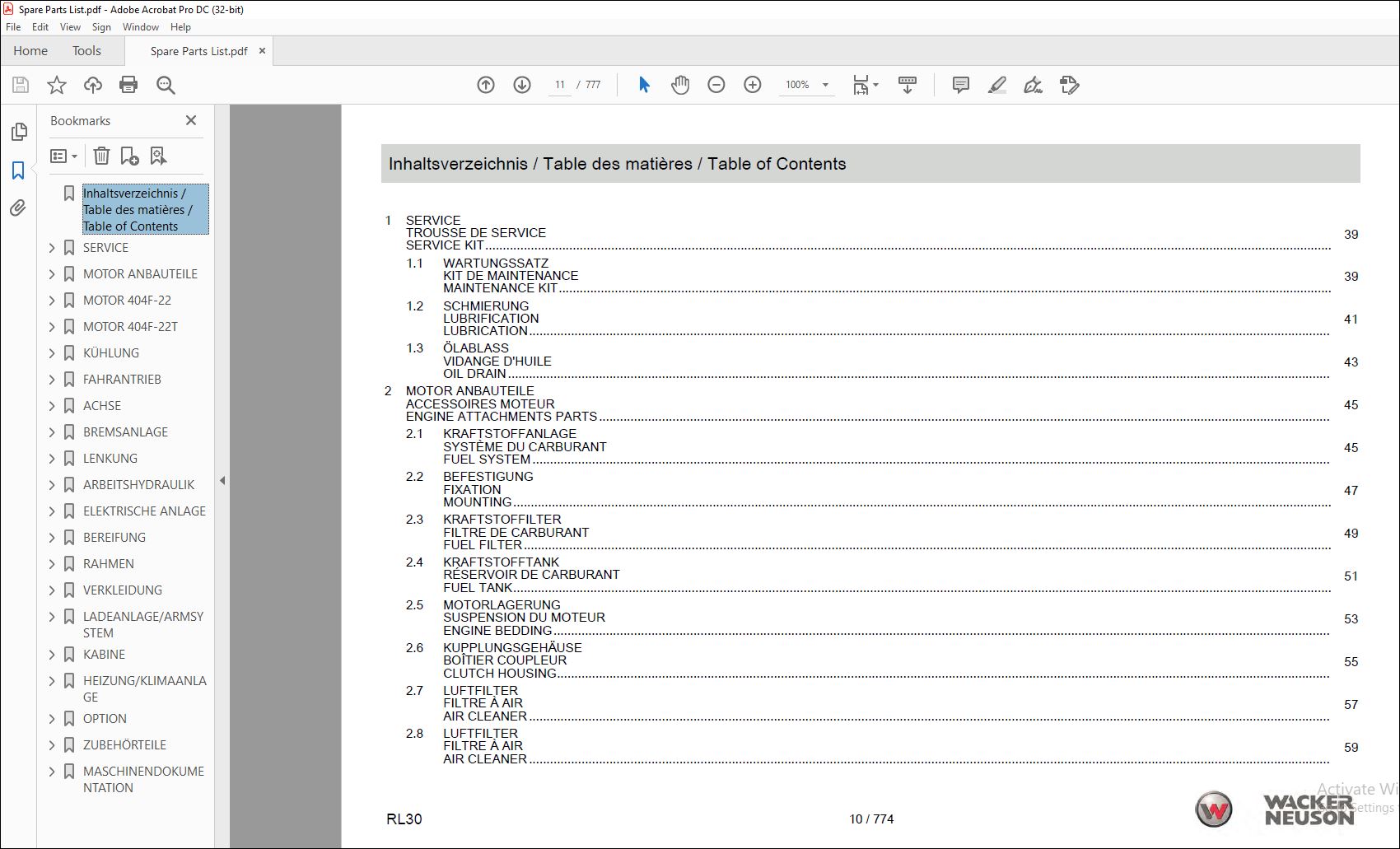1400x849 pixels.
Task: Open the Window menu
Action: point(141,27)
